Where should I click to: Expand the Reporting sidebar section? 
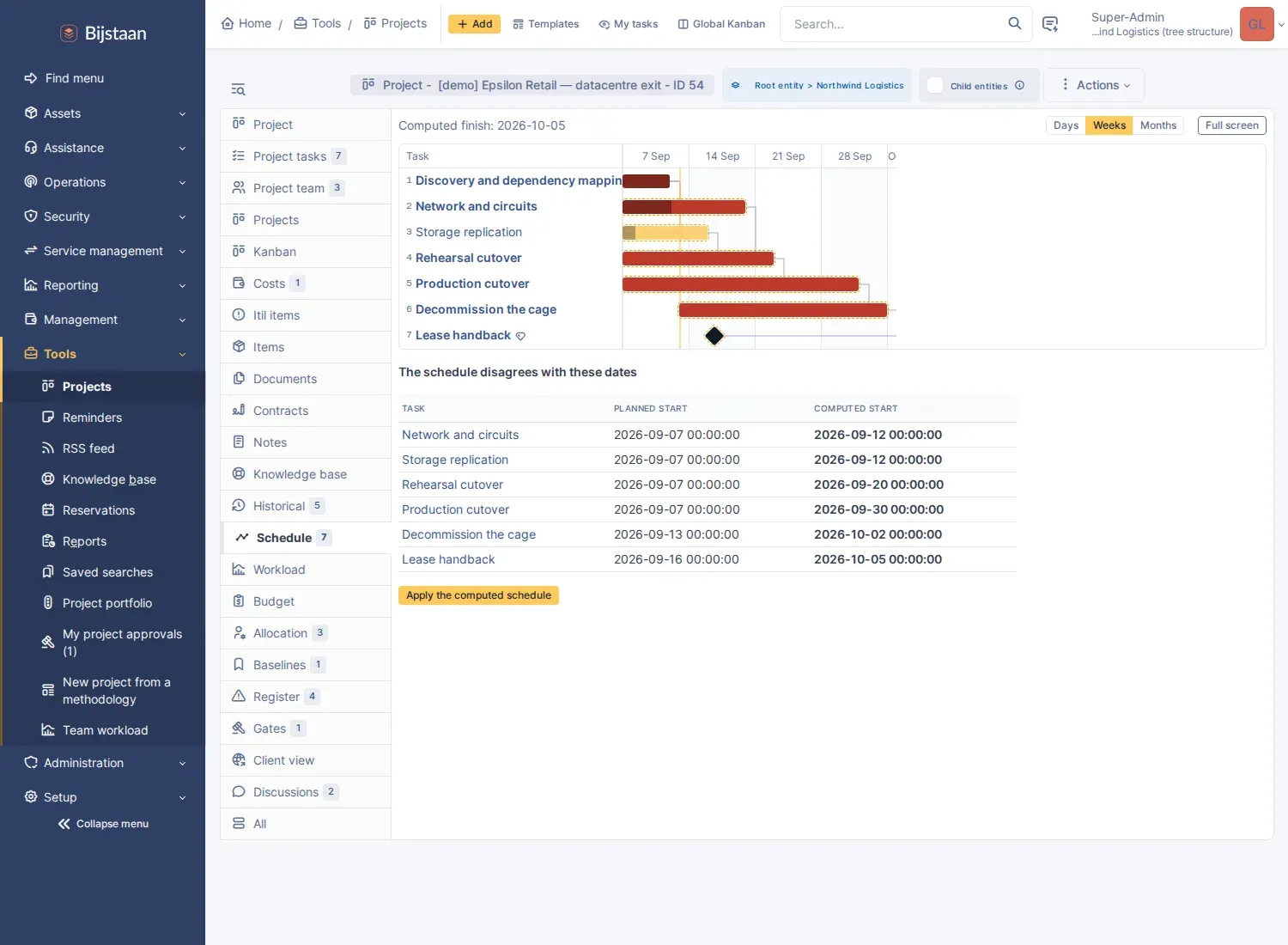[x=103, y=285]
